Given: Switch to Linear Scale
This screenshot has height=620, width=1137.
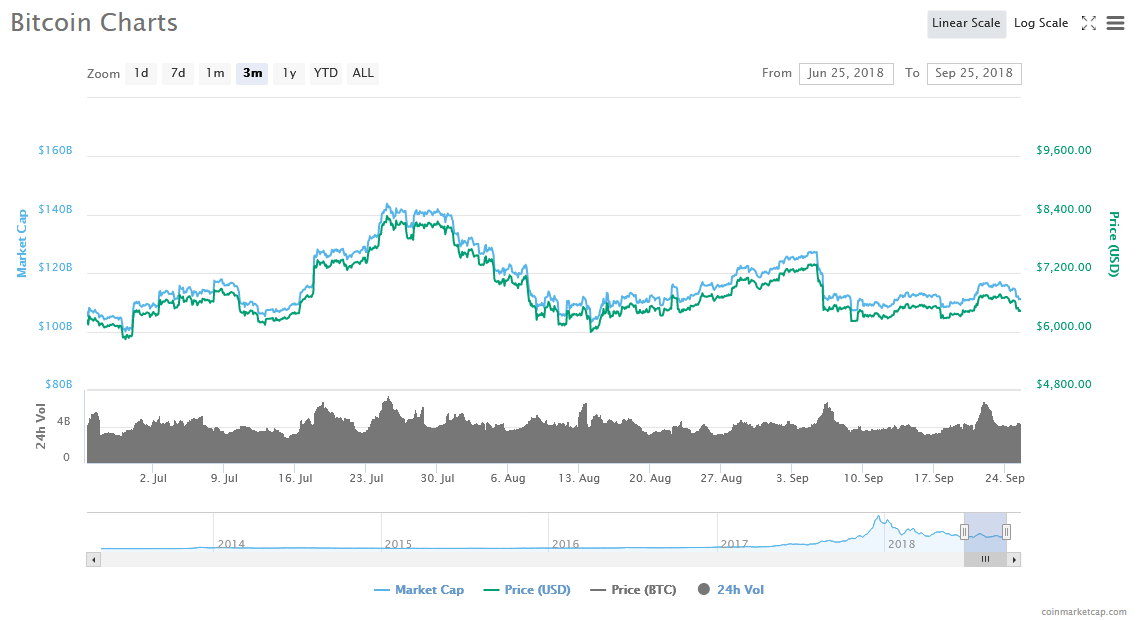Looking at the screenshot, I should point(966,23).
